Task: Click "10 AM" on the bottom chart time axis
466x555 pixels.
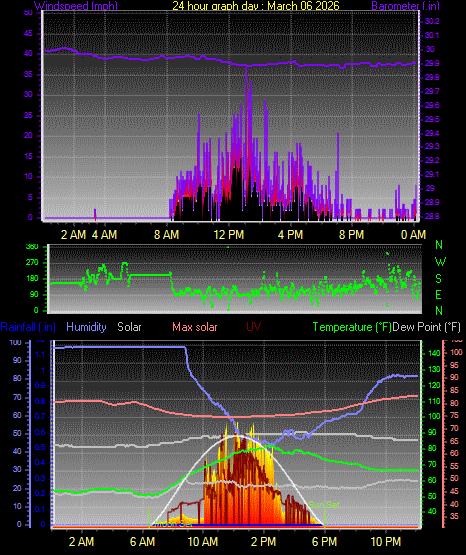Action: [203, 542]
